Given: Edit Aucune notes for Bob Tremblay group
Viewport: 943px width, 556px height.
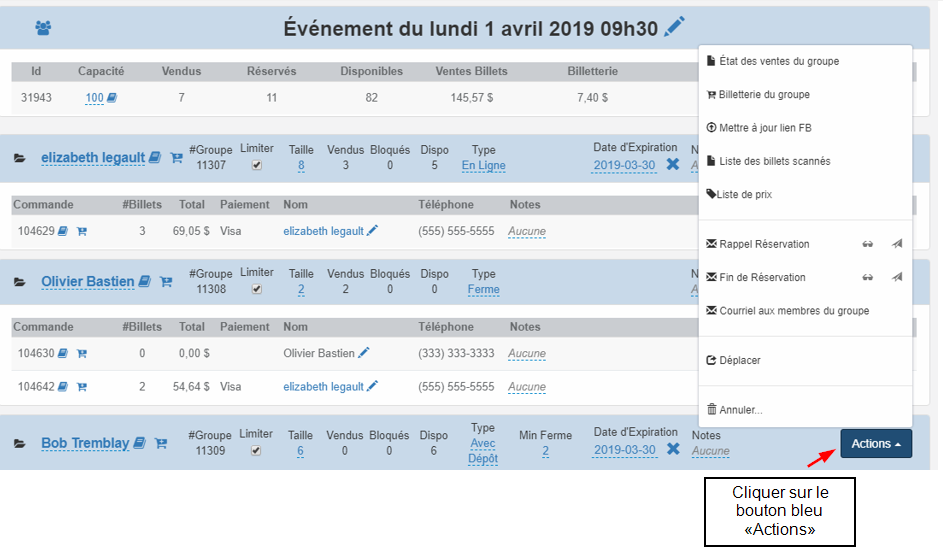Looking at the screenshot, I should coord(710,451).
